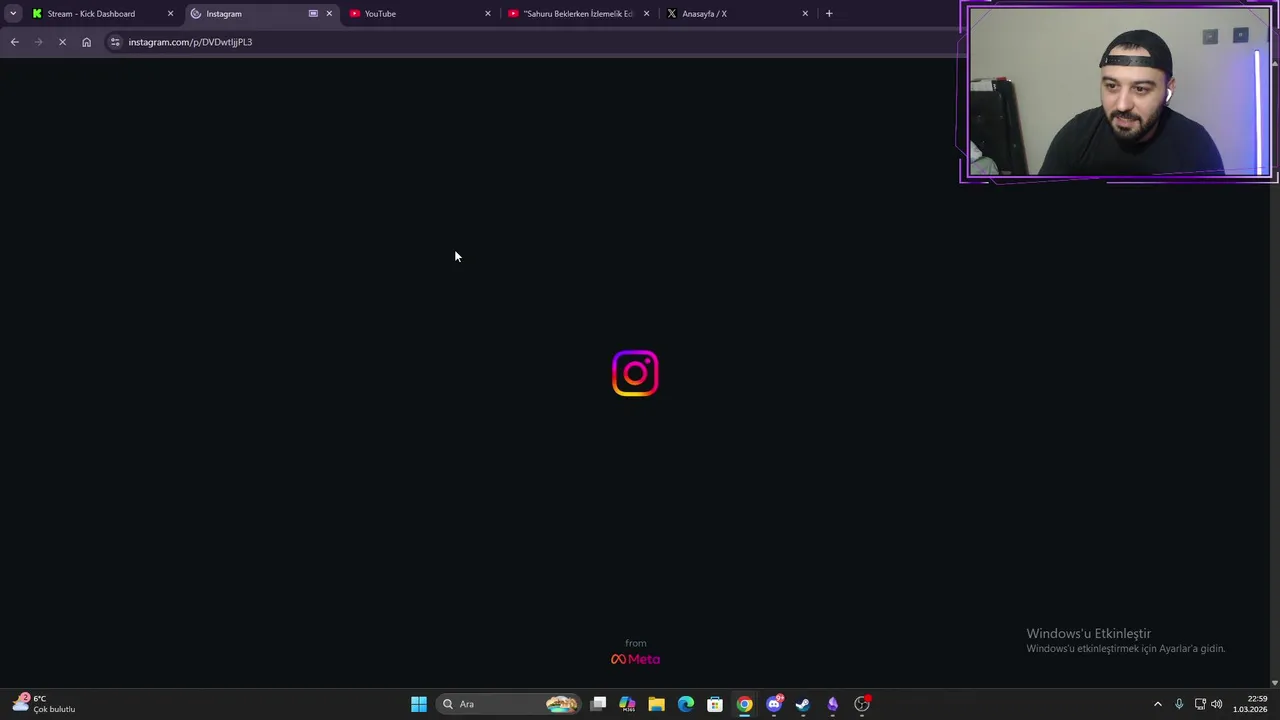Go to the browser home page
Screen dimensions: 1280x720
click(86, 42)
